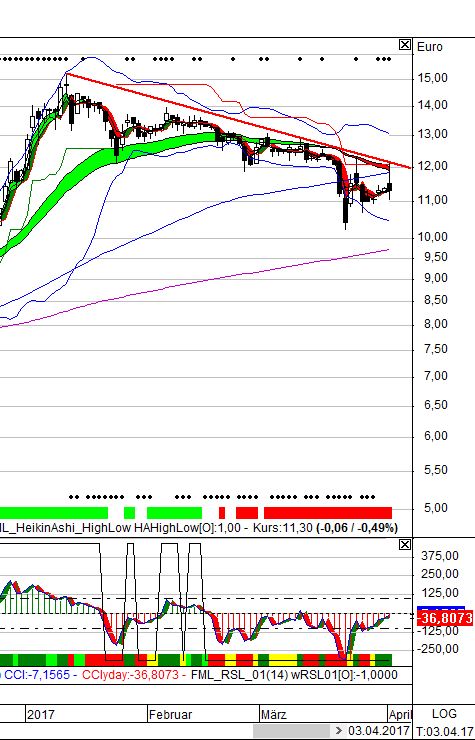
Task: Close the CCI indicator panel
Action: pyautogui.click(x=405, y=545)
